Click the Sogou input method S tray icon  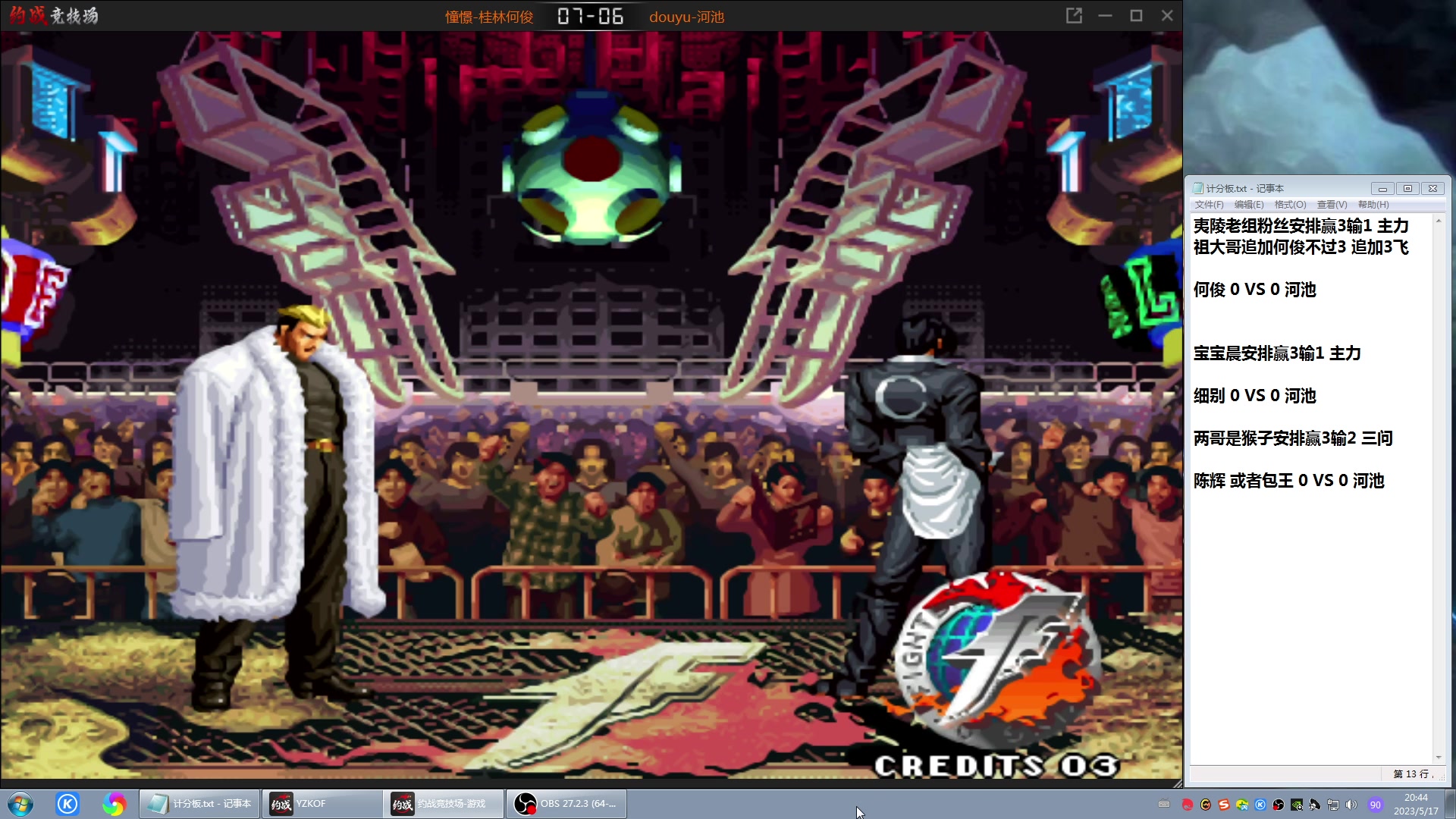(x=1224, y=805)
